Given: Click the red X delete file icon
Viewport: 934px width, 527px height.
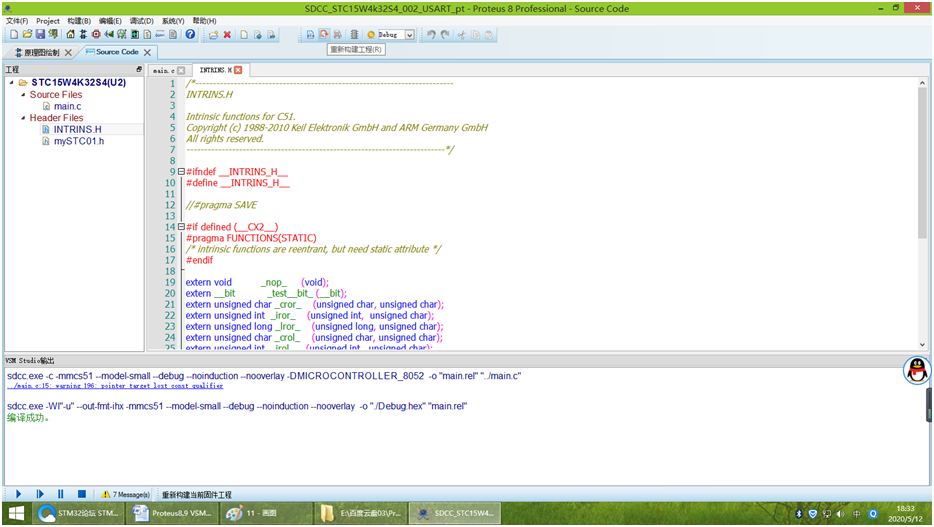Looking at the screenshot, I should (x=227, y=35).
